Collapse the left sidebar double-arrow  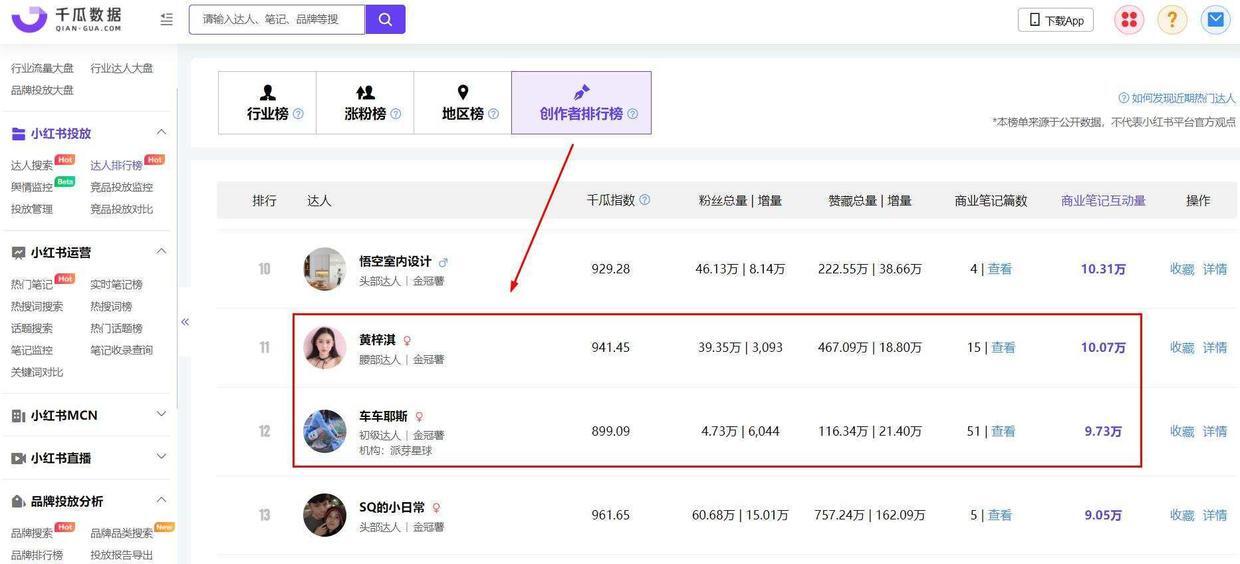click(185, 322)
